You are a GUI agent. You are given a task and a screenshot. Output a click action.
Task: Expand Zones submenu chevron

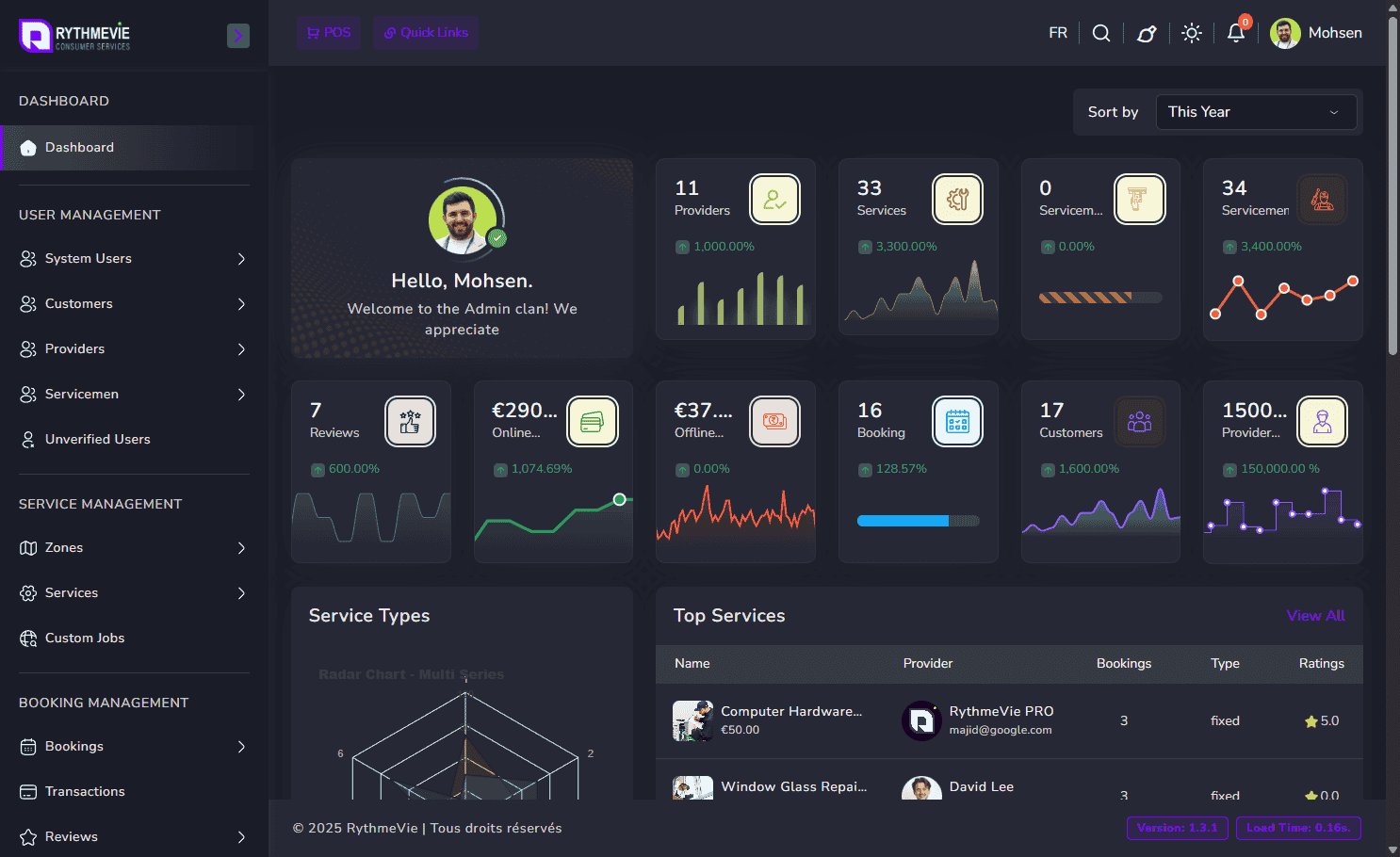[241, 548]
